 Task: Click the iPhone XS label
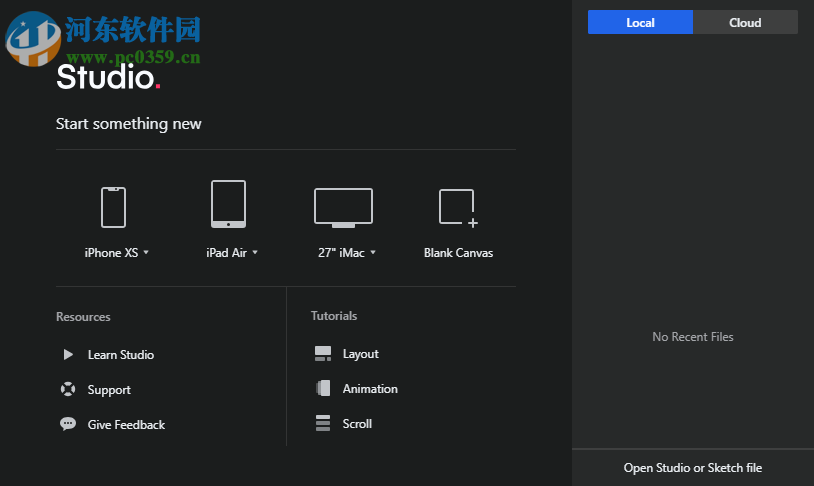111,253
